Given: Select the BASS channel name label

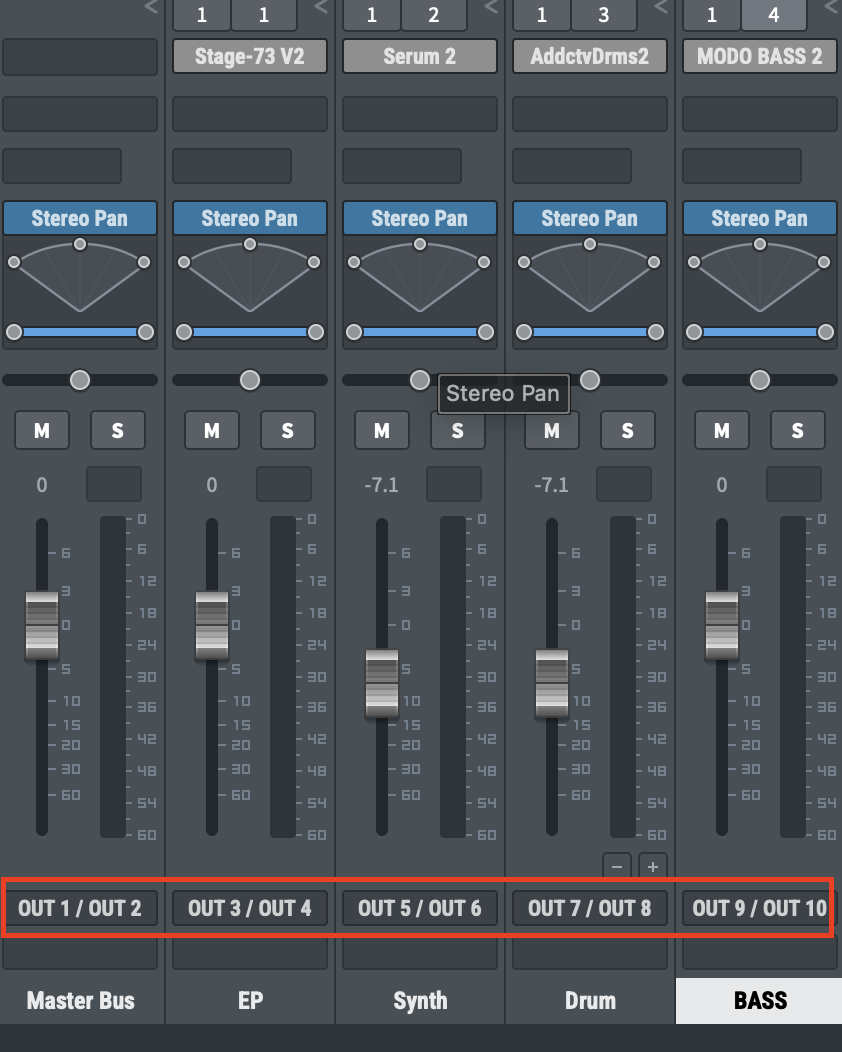Looking at the screenshot, I should pyautogui.click(x=759, y=1001).
